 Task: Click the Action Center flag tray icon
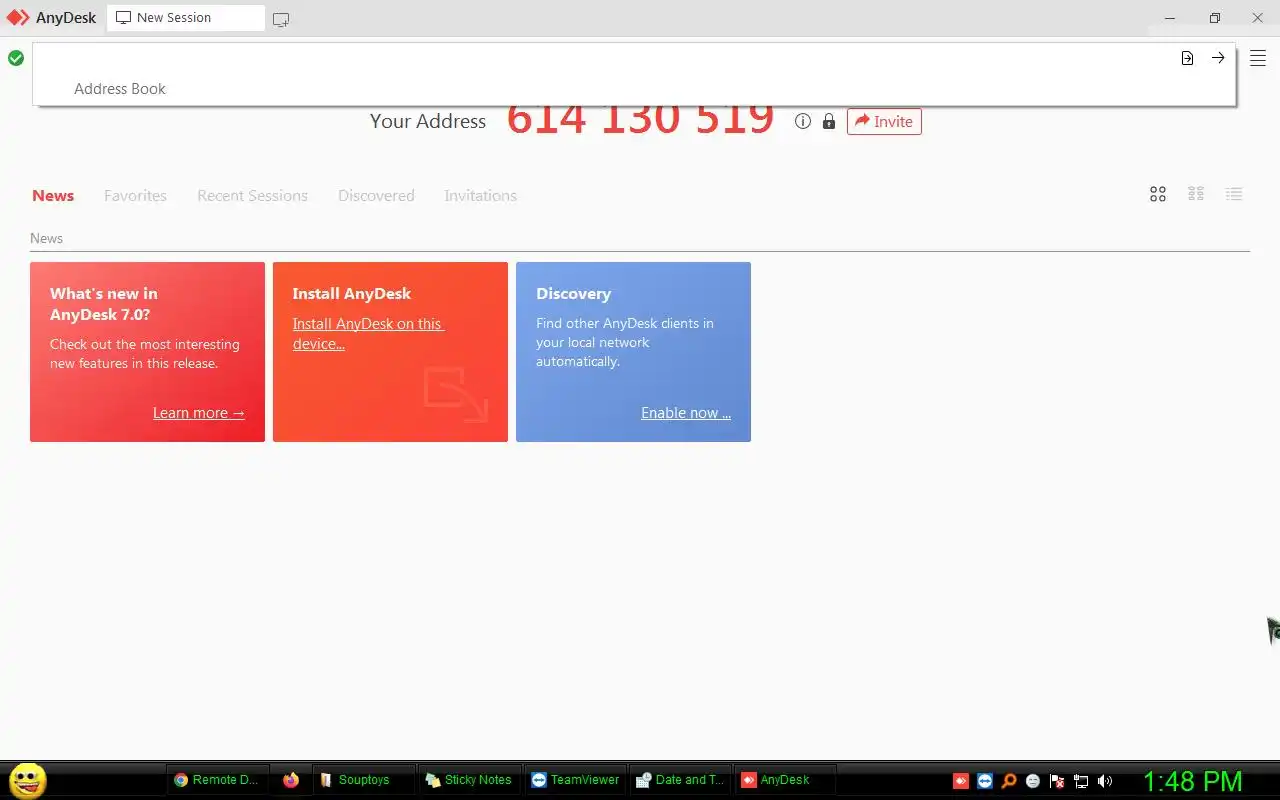(1057, 781)
